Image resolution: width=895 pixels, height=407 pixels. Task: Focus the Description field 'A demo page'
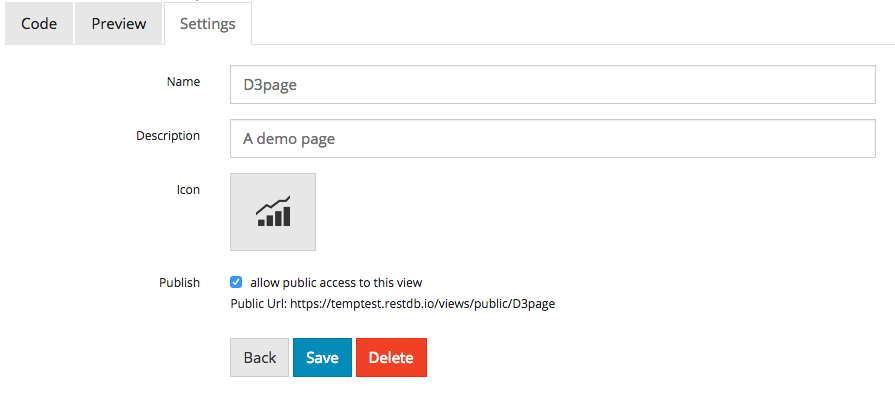[x=553, y=138]
